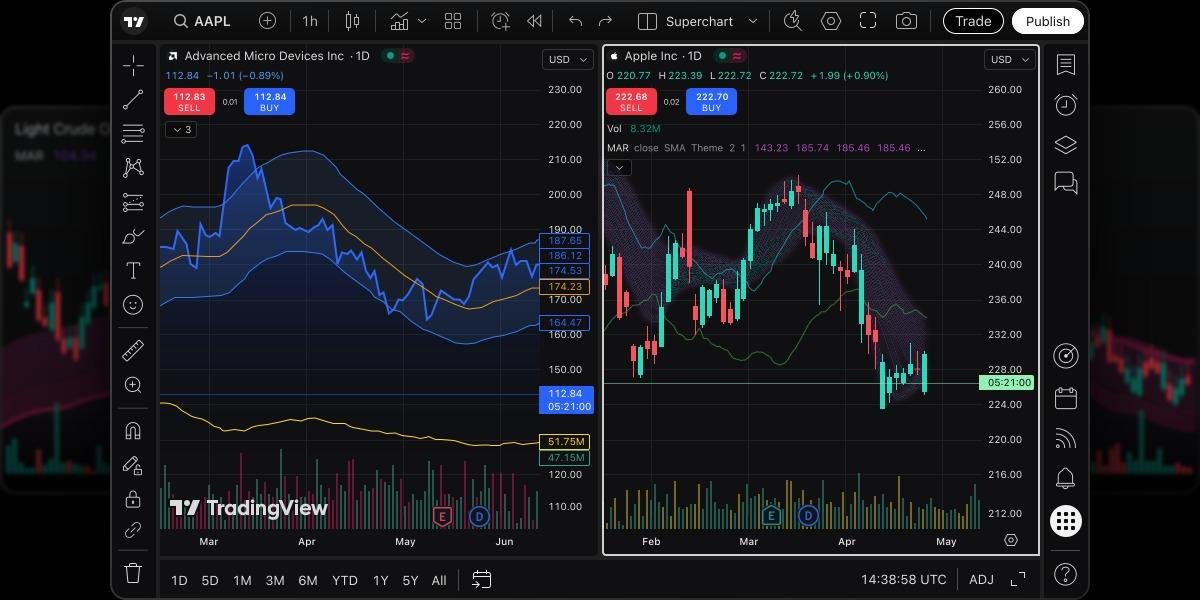Viewport: 1200px width, 600px height.
Task: Remove drawings with the trash icon
Action: tap(133, 573)
